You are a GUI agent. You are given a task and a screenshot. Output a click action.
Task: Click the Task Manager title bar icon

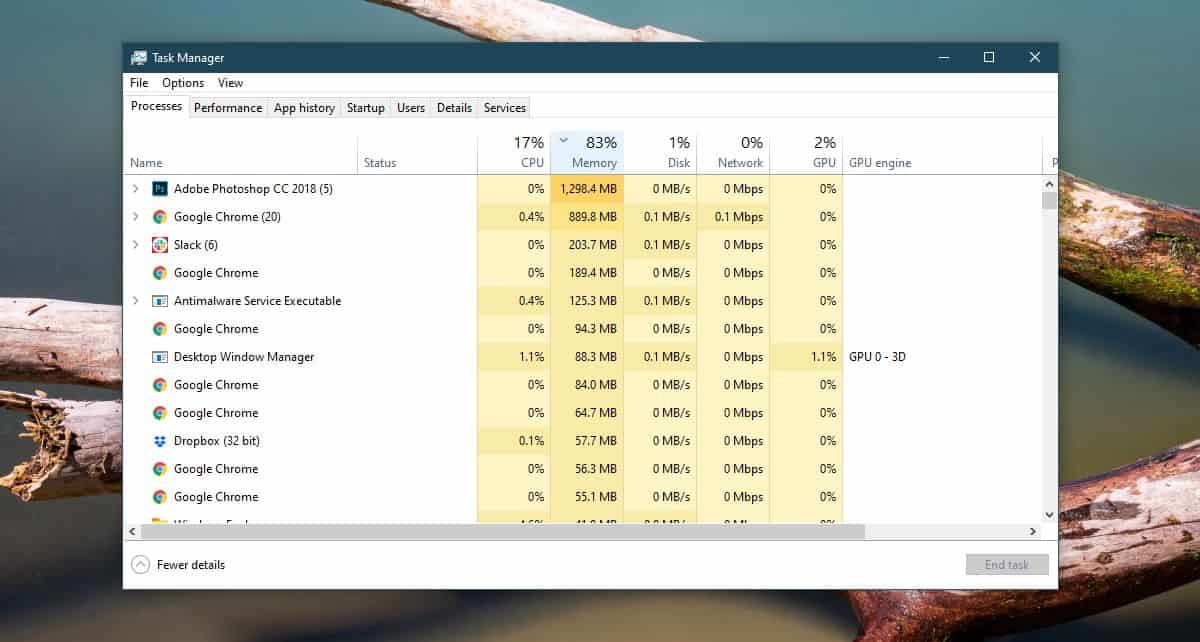click(139, 58)
